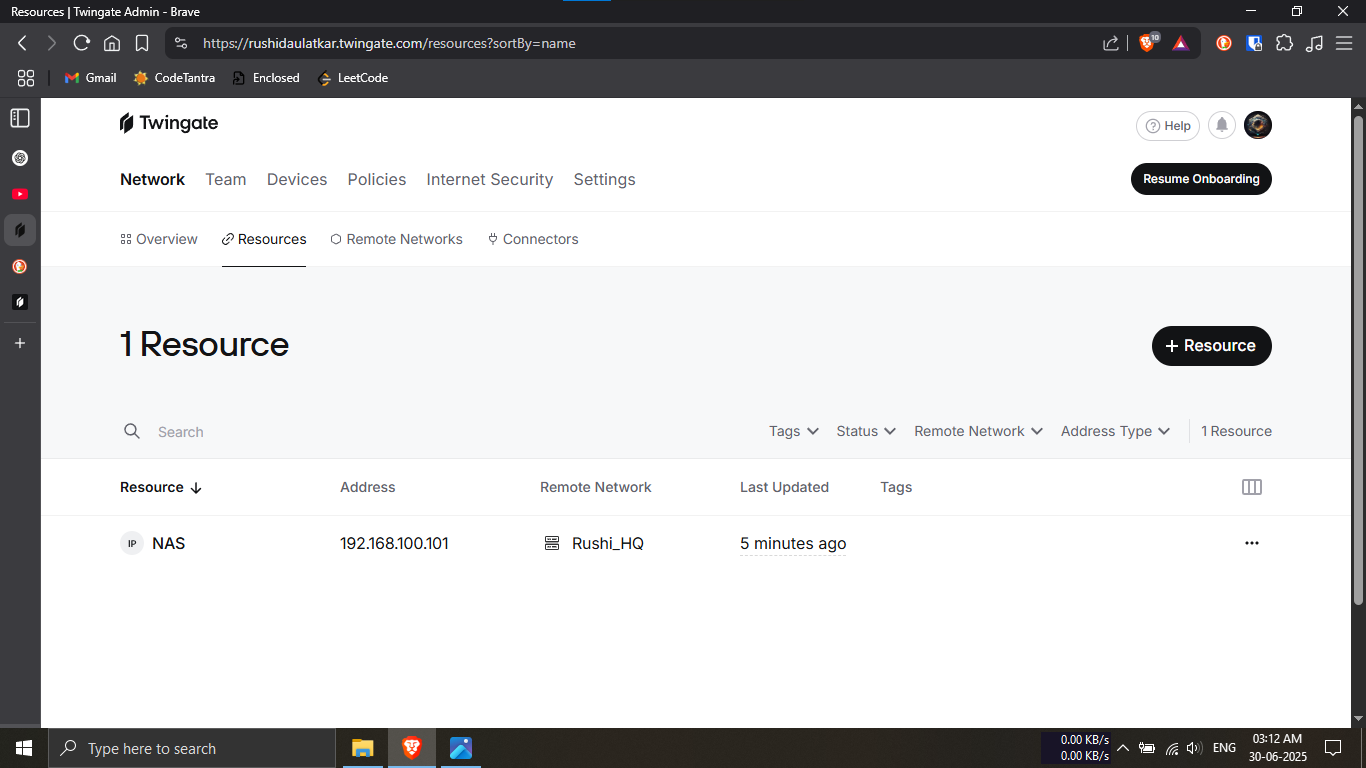Screen dimensions: 1366x768
Task: Follow the Rushi_HQ remote network link
Action: (x=607, y=543)
